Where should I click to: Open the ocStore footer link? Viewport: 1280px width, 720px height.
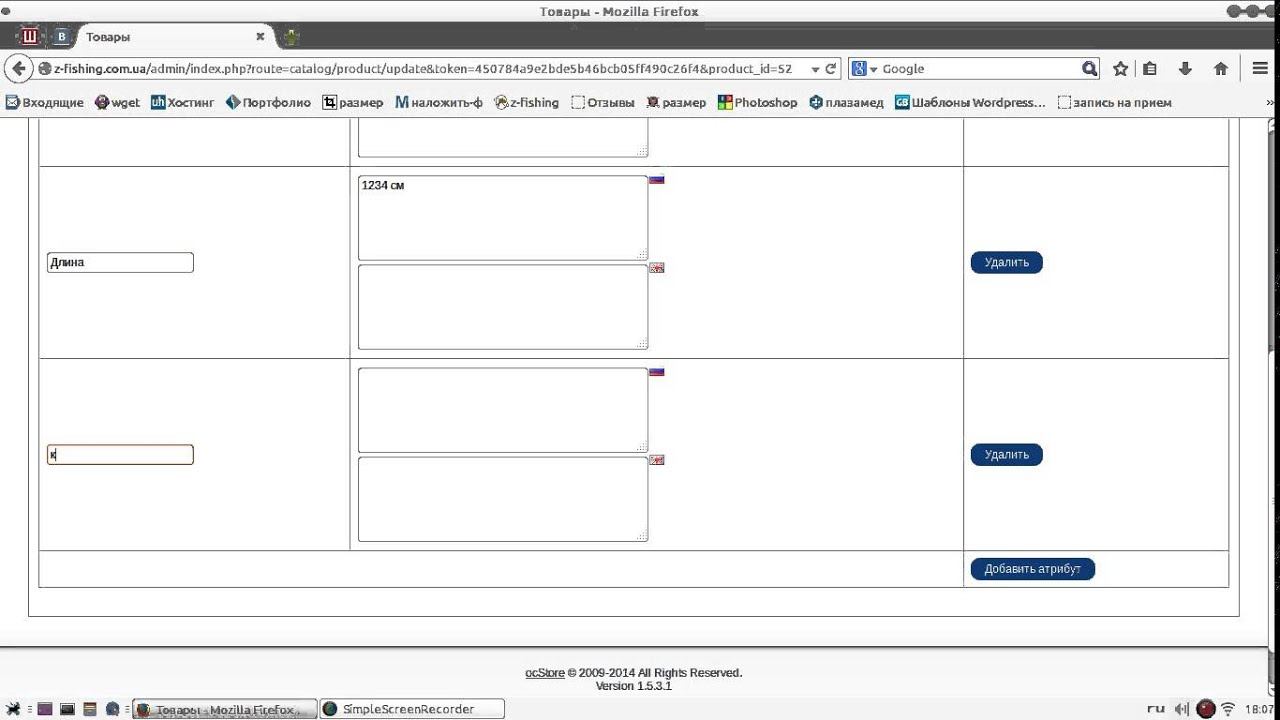545,673
